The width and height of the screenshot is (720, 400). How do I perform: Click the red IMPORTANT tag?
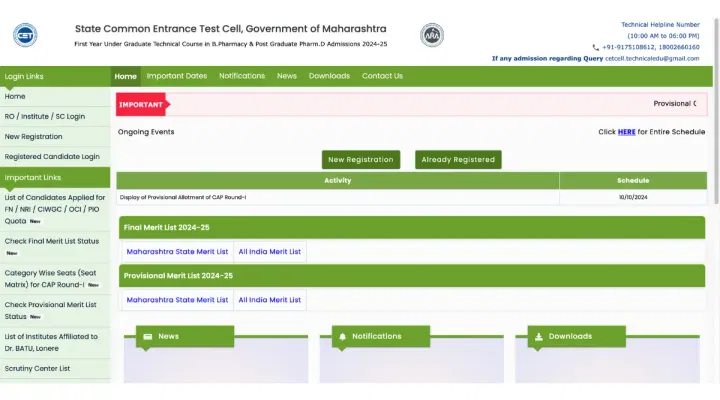(x=142, y=104)
